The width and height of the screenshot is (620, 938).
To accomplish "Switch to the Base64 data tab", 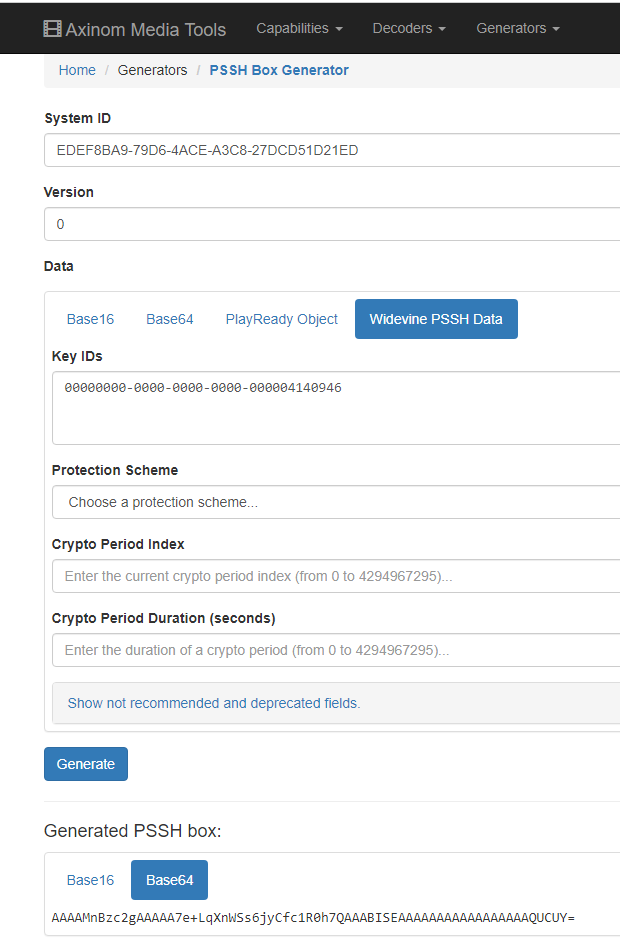I will click(169, 319).
